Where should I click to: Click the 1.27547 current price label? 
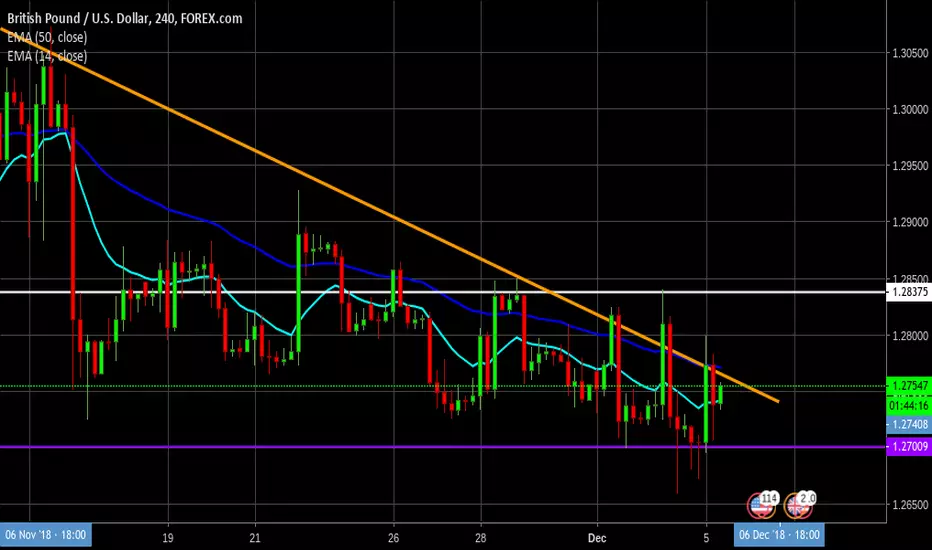(x=909, y=386)
